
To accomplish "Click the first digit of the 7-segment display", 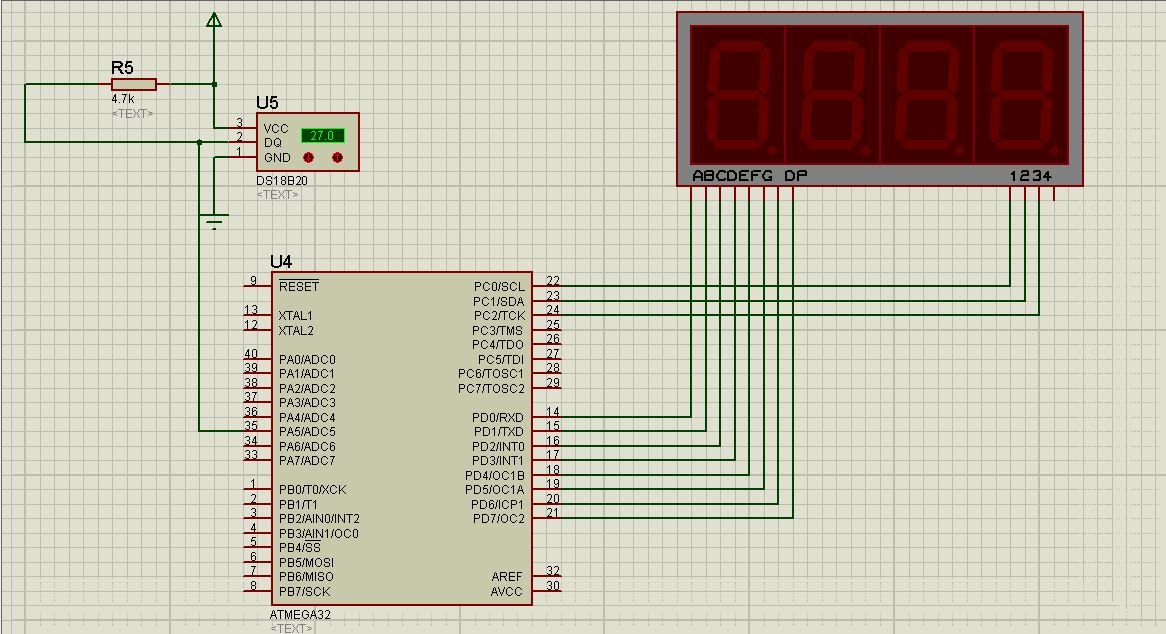I will (x=738, y=95).
